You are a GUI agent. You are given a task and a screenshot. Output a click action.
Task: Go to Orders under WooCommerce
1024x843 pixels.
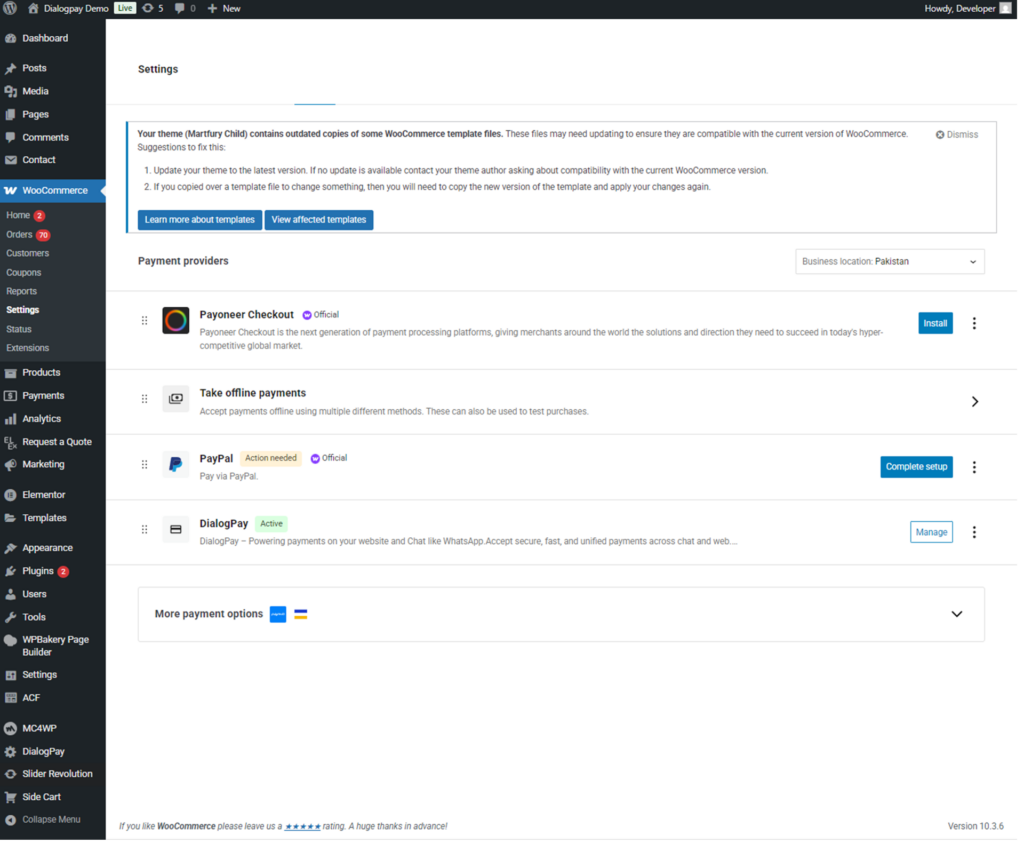tap(19, 235)
